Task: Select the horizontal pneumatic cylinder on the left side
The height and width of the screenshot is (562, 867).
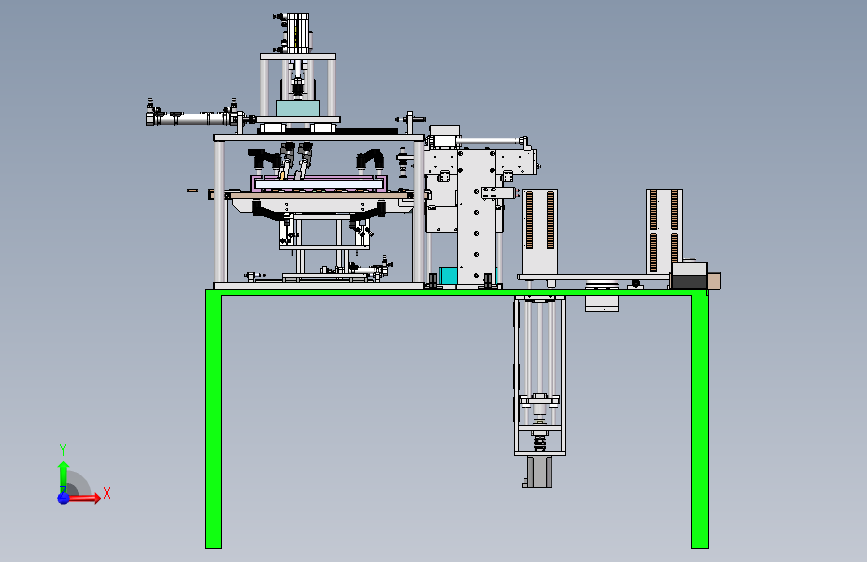Action: (x=194, y=118)
